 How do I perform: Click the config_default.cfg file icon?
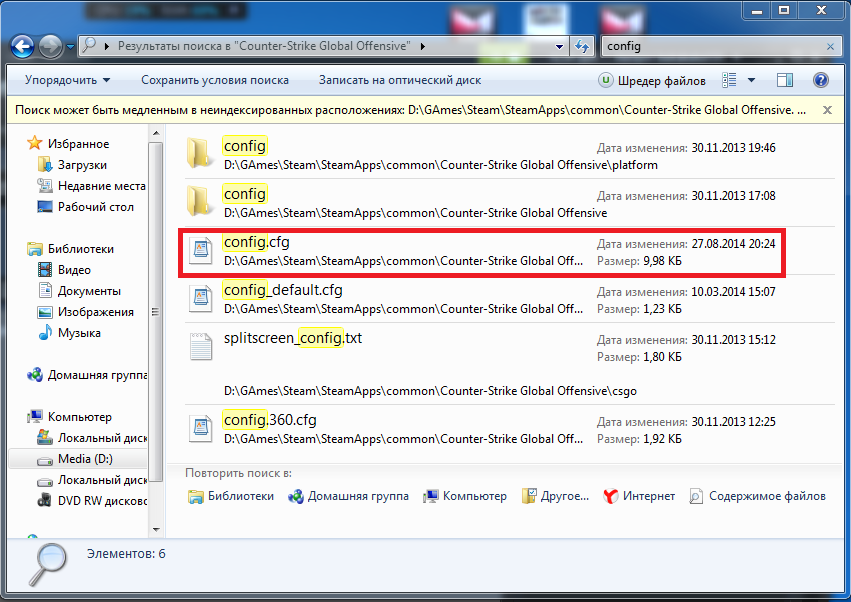[x=201, y=299]
